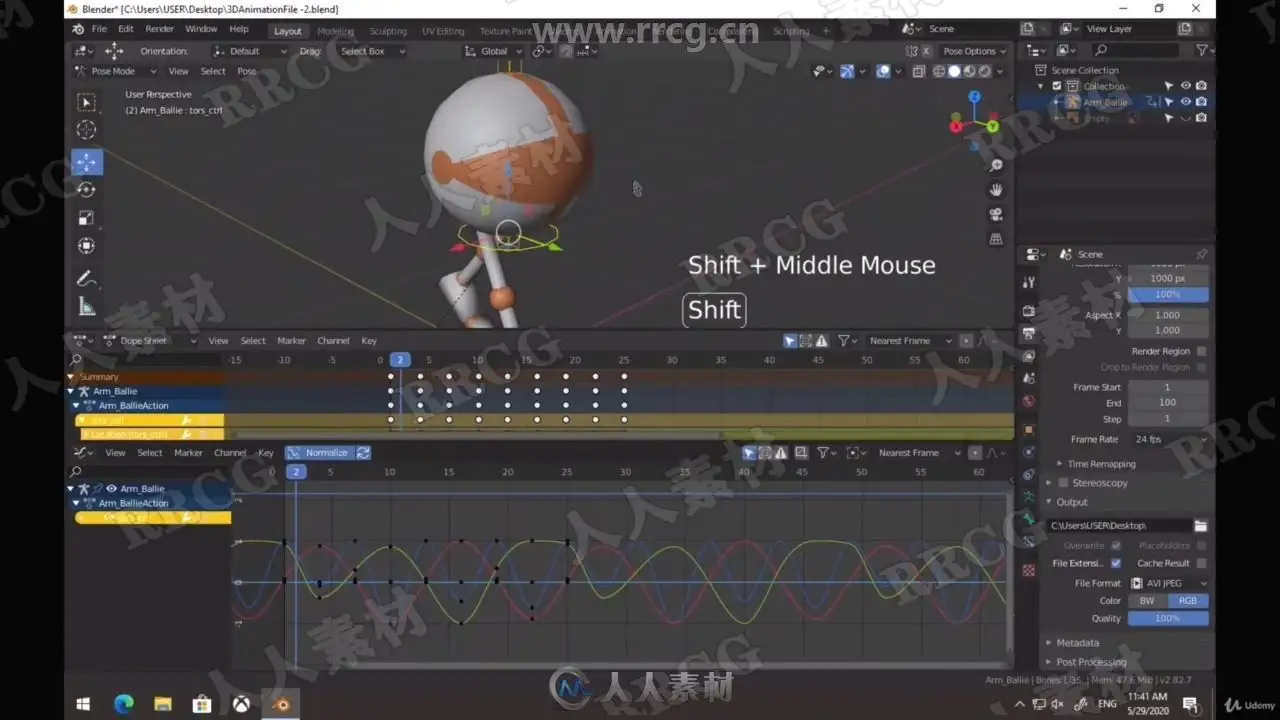Screen dimensions: 1280x720
Task: Toggle visibility eye for Collection in Outliner
Action: click(1186, 86)
